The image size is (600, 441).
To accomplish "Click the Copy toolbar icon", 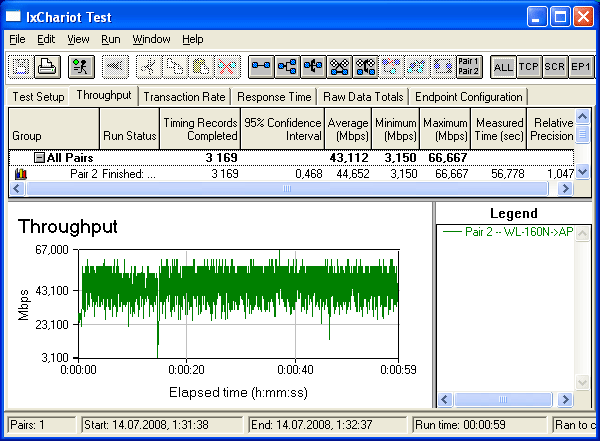I will tap(175, 67).
